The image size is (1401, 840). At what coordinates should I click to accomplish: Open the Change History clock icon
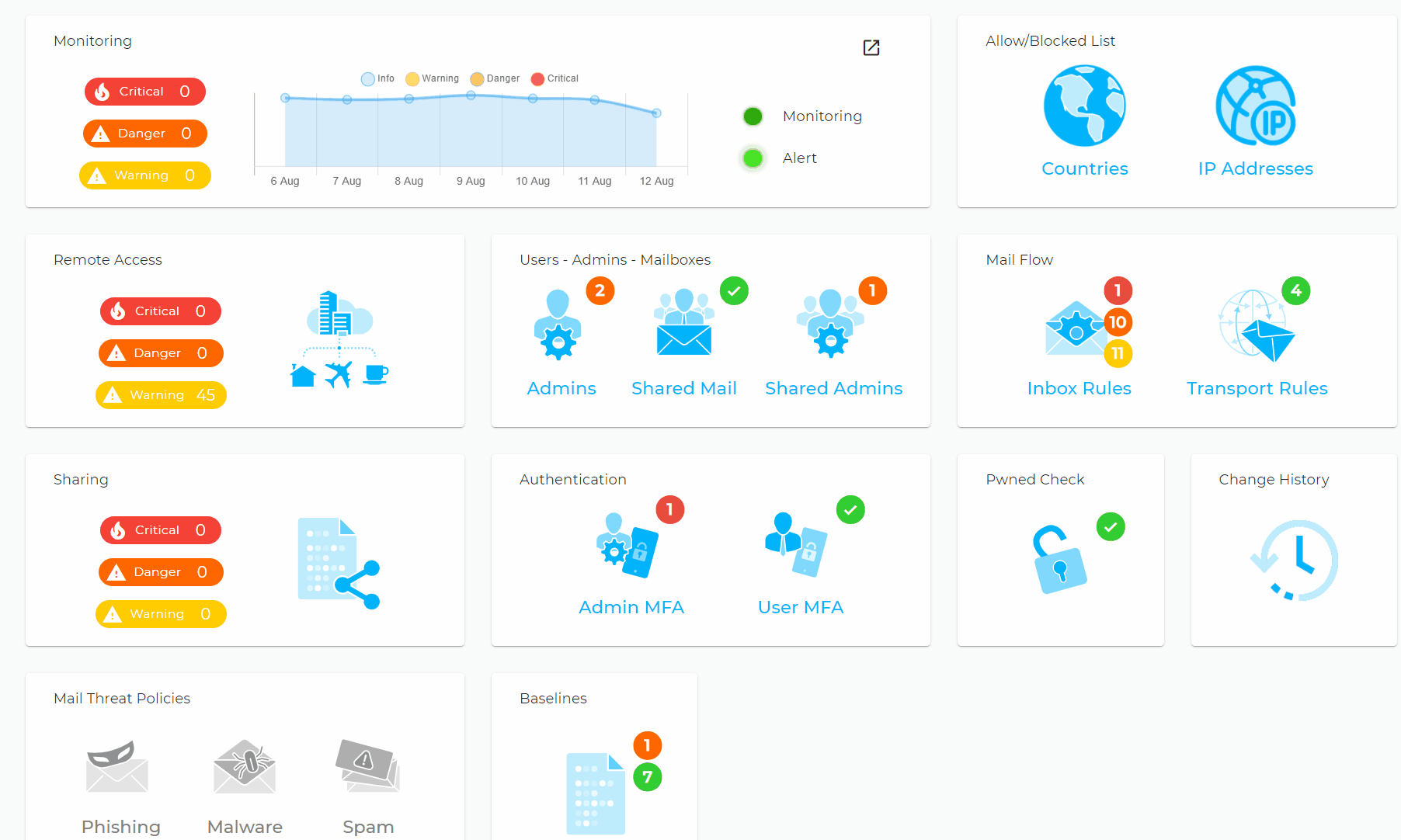1293,561
